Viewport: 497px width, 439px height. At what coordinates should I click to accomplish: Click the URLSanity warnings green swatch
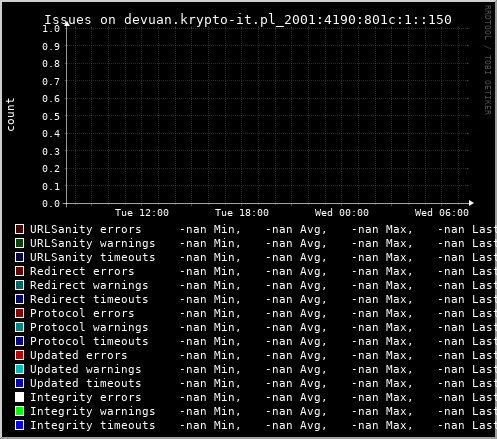[x=20, y=243]
